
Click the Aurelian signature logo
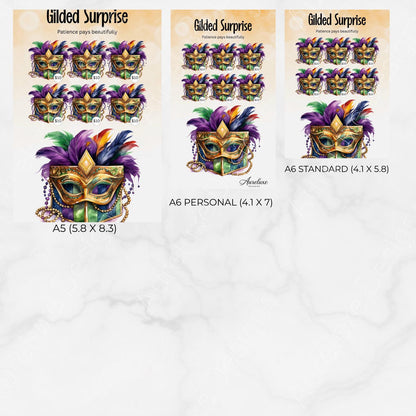(253, 182)
